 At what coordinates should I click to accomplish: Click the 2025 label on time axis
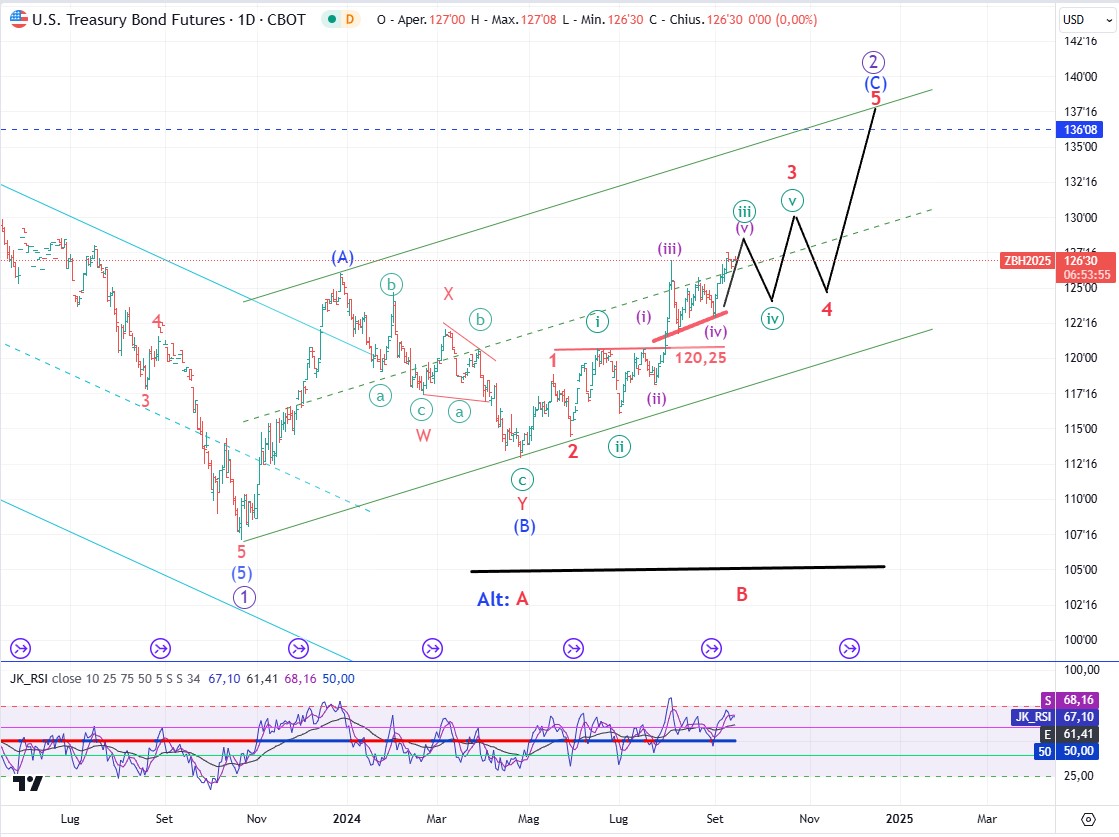pos(899,818)
